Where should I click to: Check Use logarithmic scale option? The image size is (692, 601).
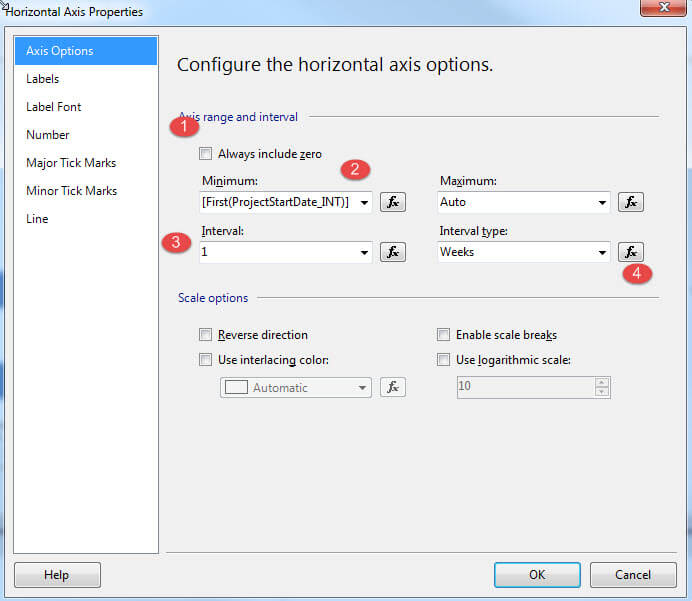pos(444,360)
